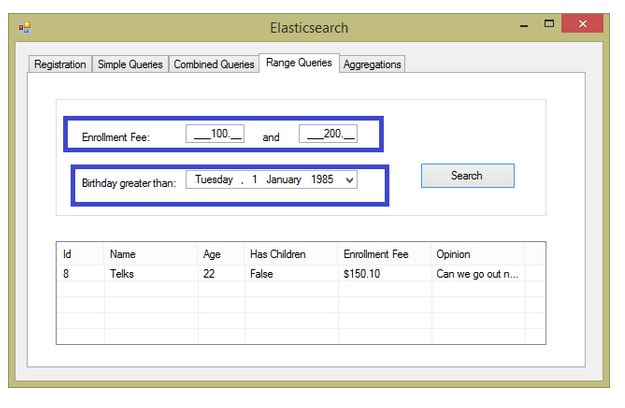This screenshot has width=625, height=408.
Task: Select the weekday Tuesday in date picker
Action: click(x=214, y=179)
